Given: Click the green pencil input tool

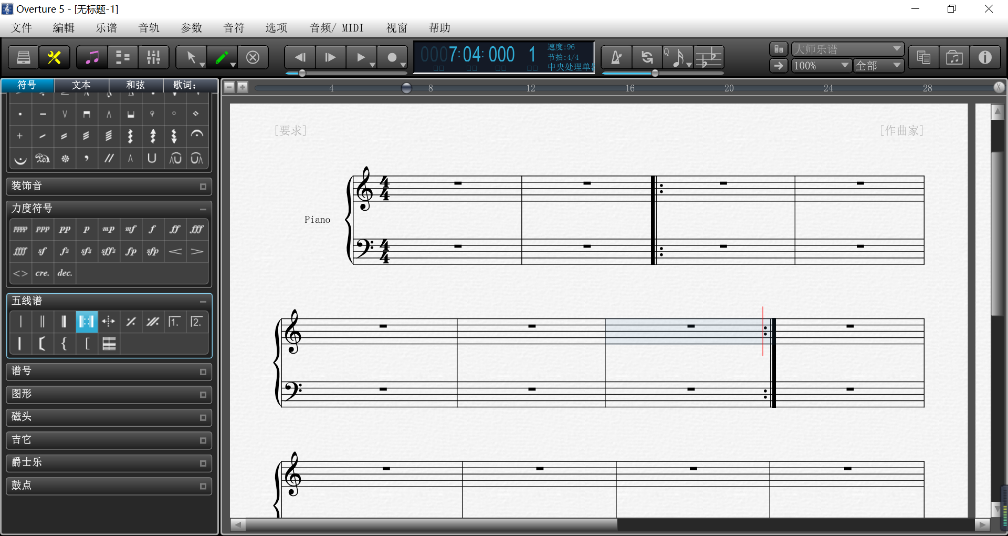Looking at the screenshot, I should (x=222, y=57).
